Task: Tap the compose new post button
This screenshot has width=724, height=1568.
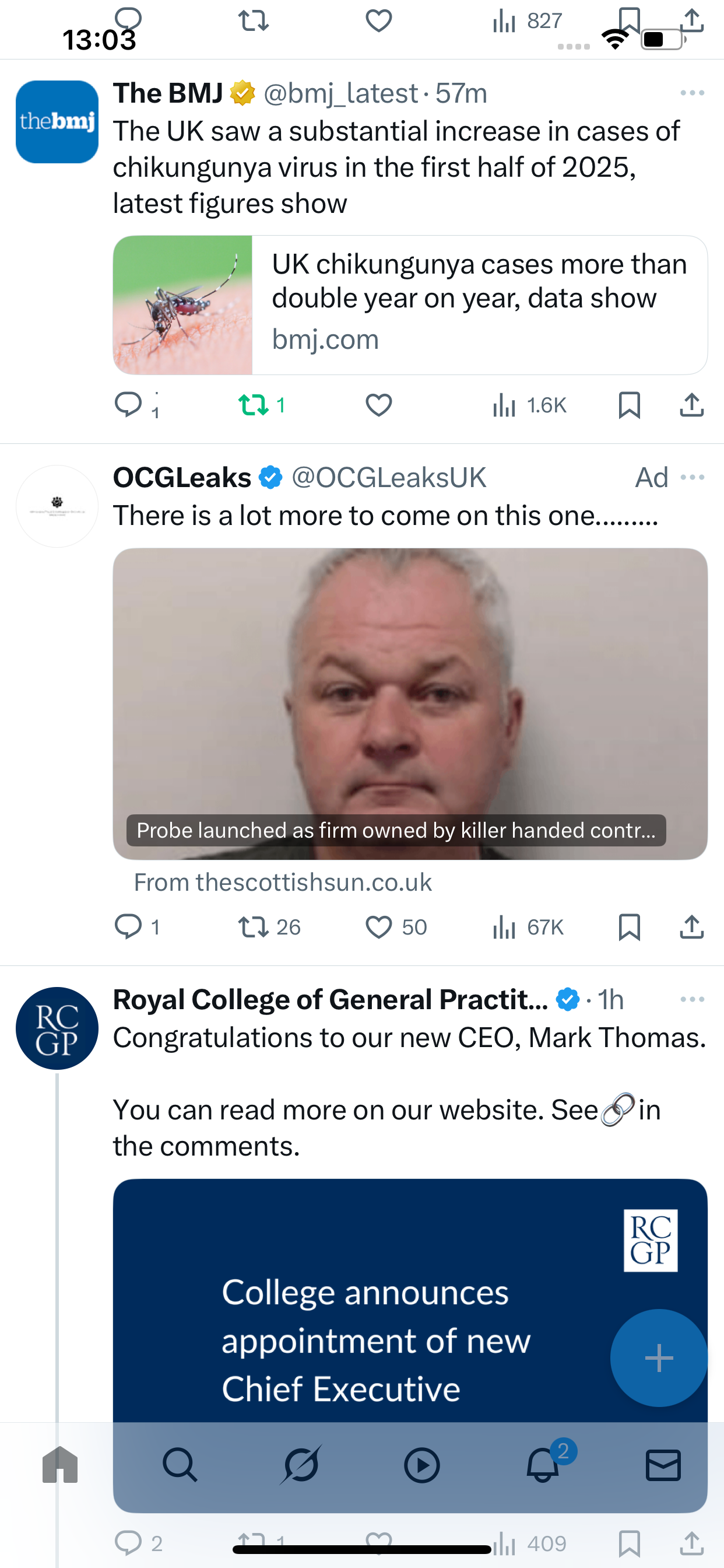Action: (658, 1358)
